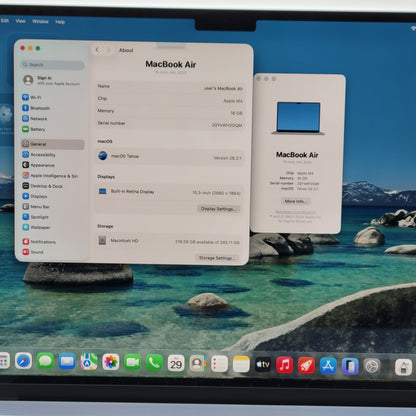Go back with the left chevron

pos(97,50)
